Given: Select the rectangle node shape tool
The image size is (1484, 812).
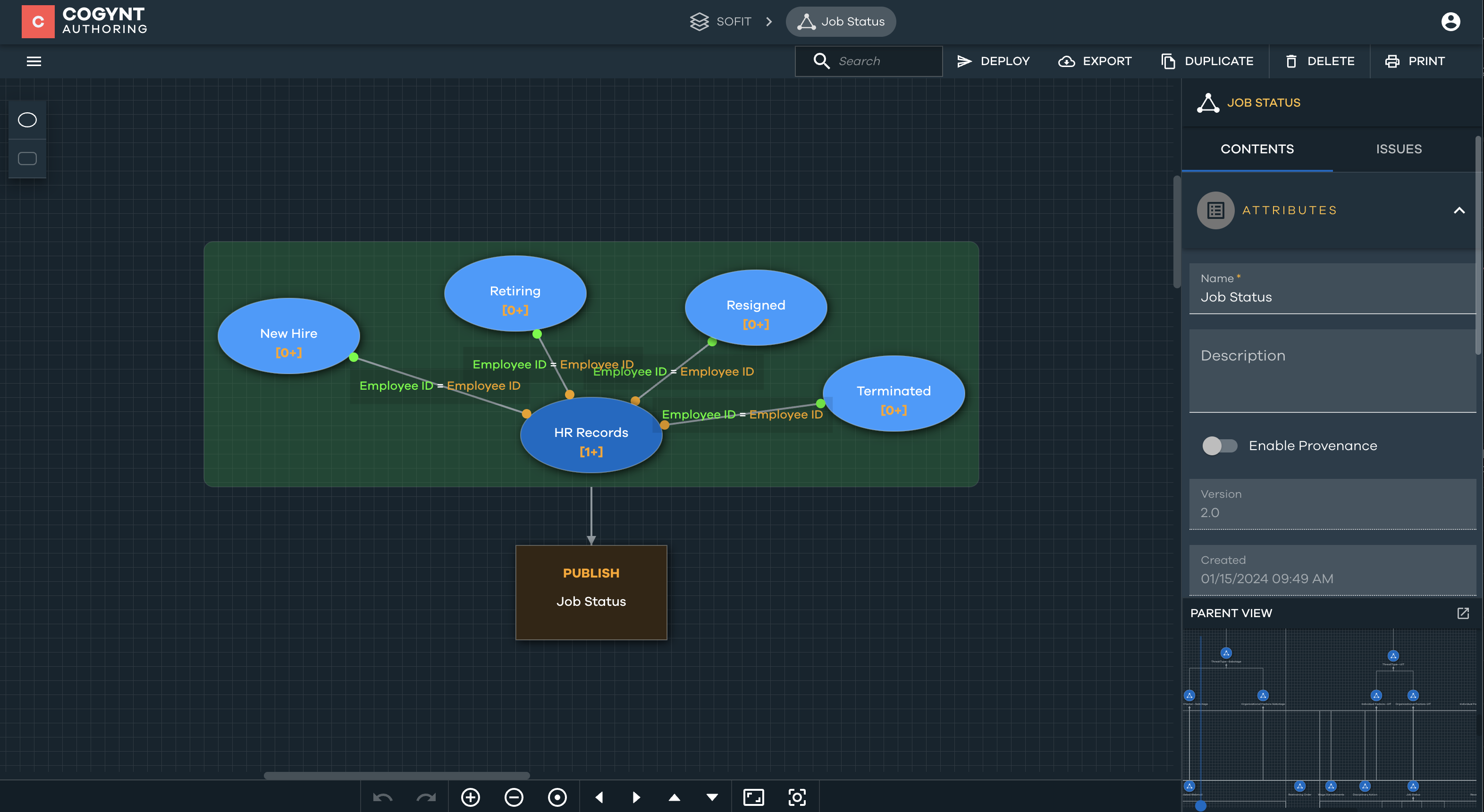Looking at the screenshot, I should point(27,159).
